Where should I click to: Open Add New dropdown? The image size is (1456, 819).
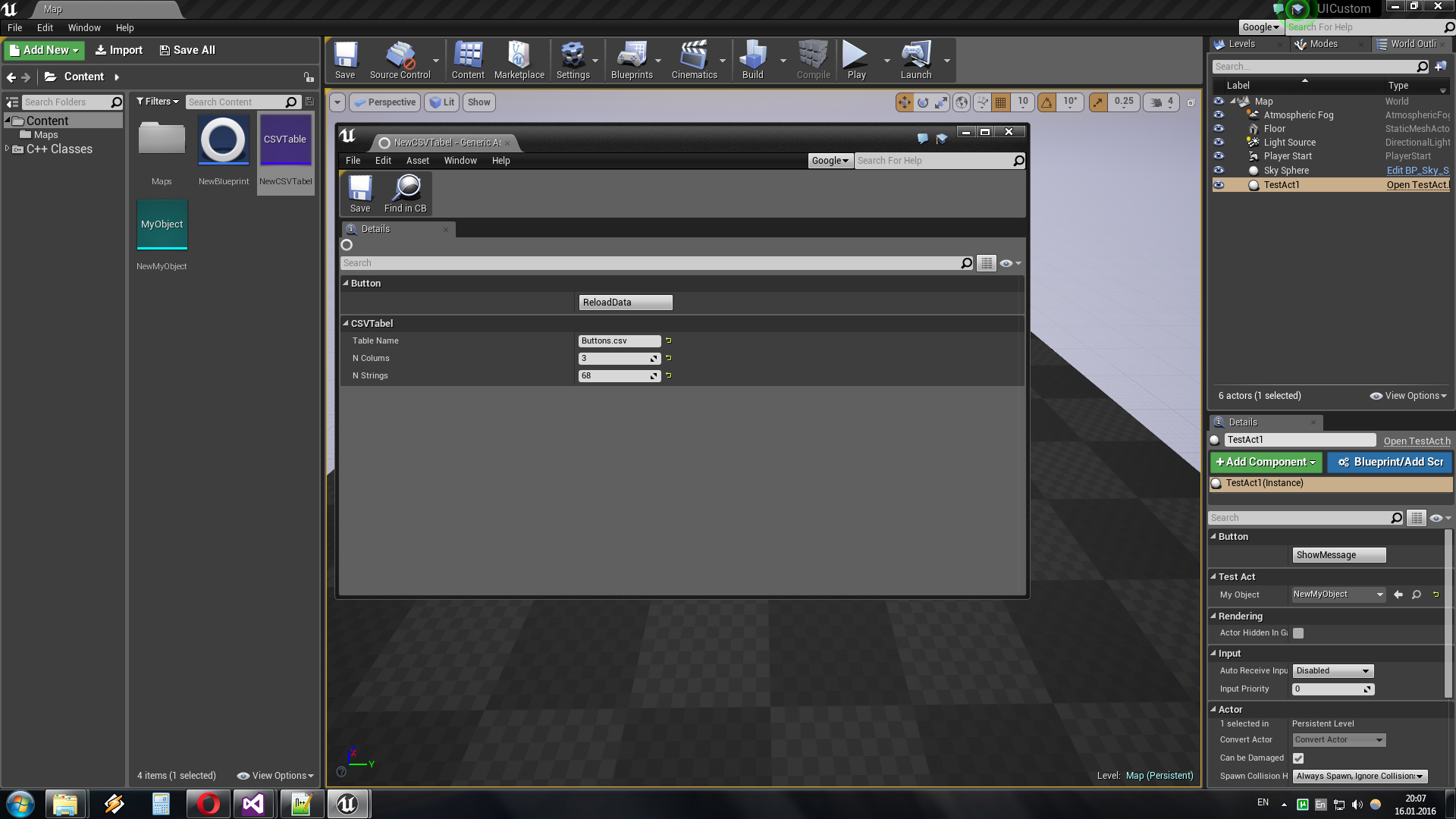[x=44, y=50]
